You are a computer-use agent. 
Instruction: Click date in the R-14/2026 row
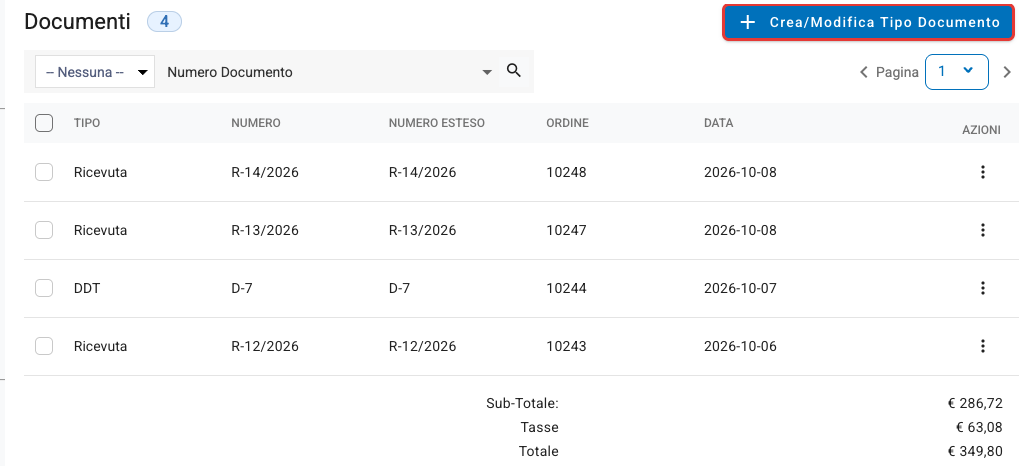(741, 172)
